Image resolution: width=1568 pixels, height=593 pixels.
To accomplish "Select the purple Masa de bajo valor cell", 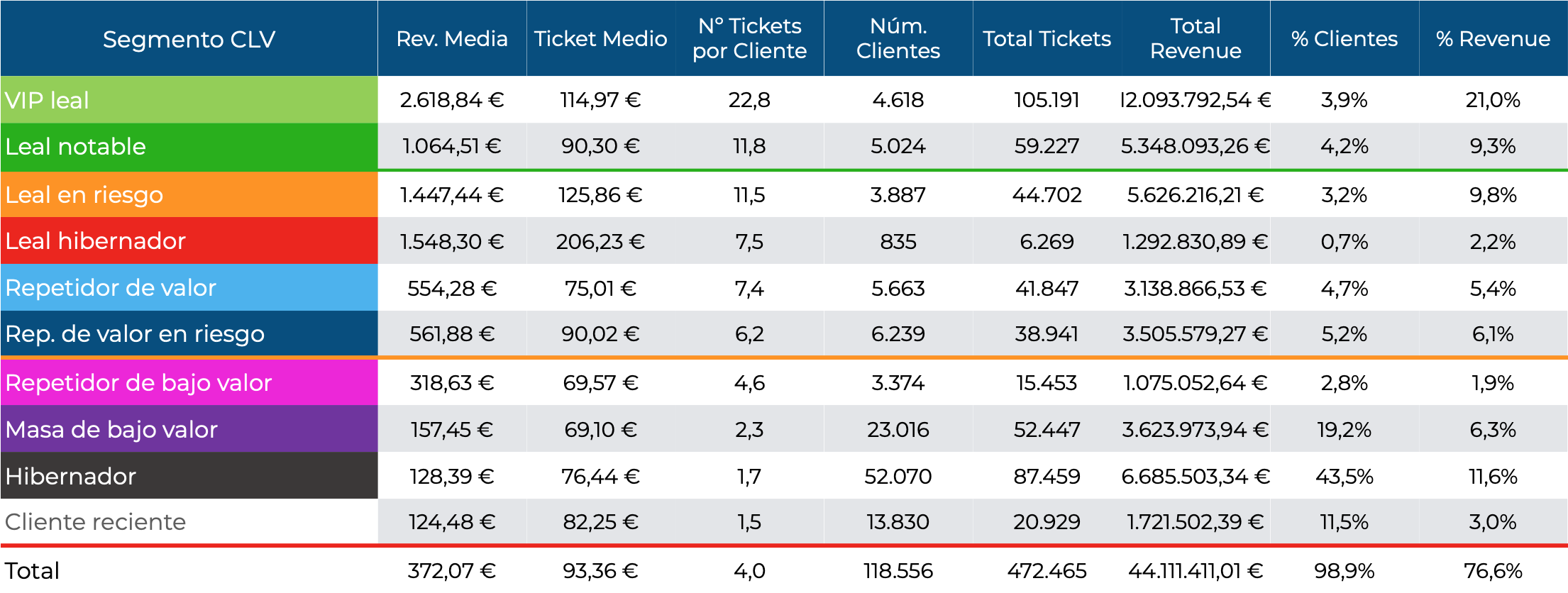I will (x=189, y=430).
